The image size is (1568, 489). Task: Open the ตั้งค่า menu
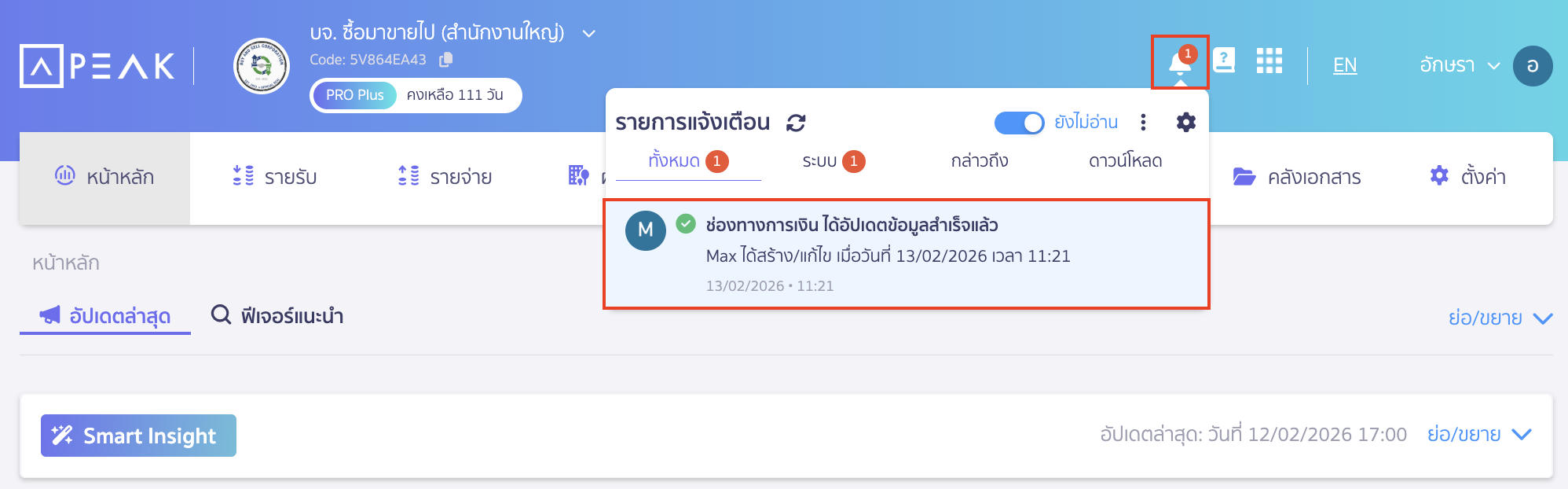pyautogui.click(x=1467, y=177)
